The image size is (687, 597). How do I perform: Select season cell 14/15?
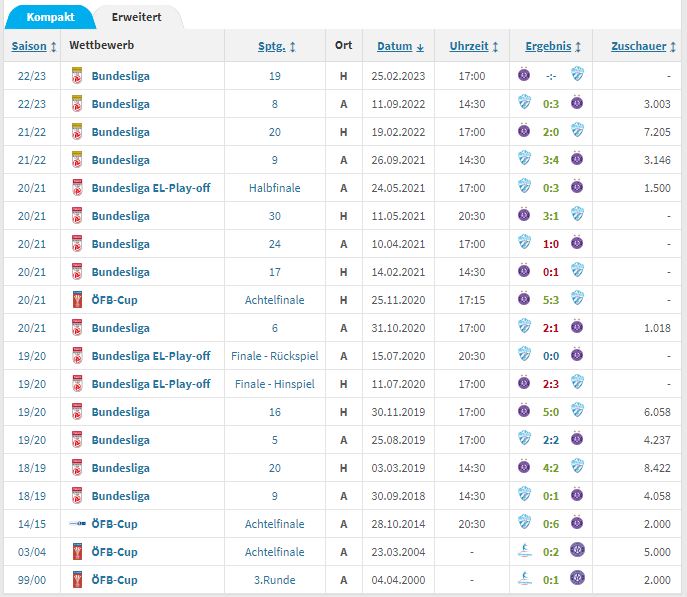pyautogui.click(x=32, y=524)
